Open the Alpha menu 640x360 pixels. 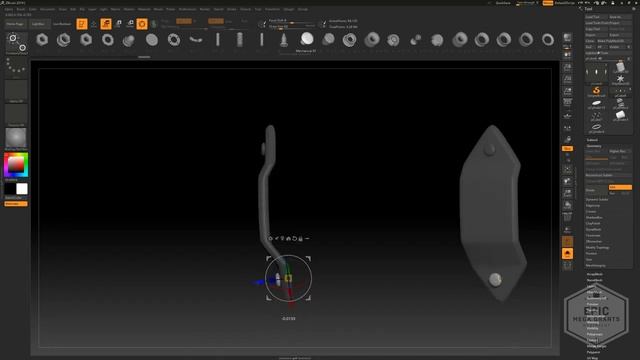[9, 9]
